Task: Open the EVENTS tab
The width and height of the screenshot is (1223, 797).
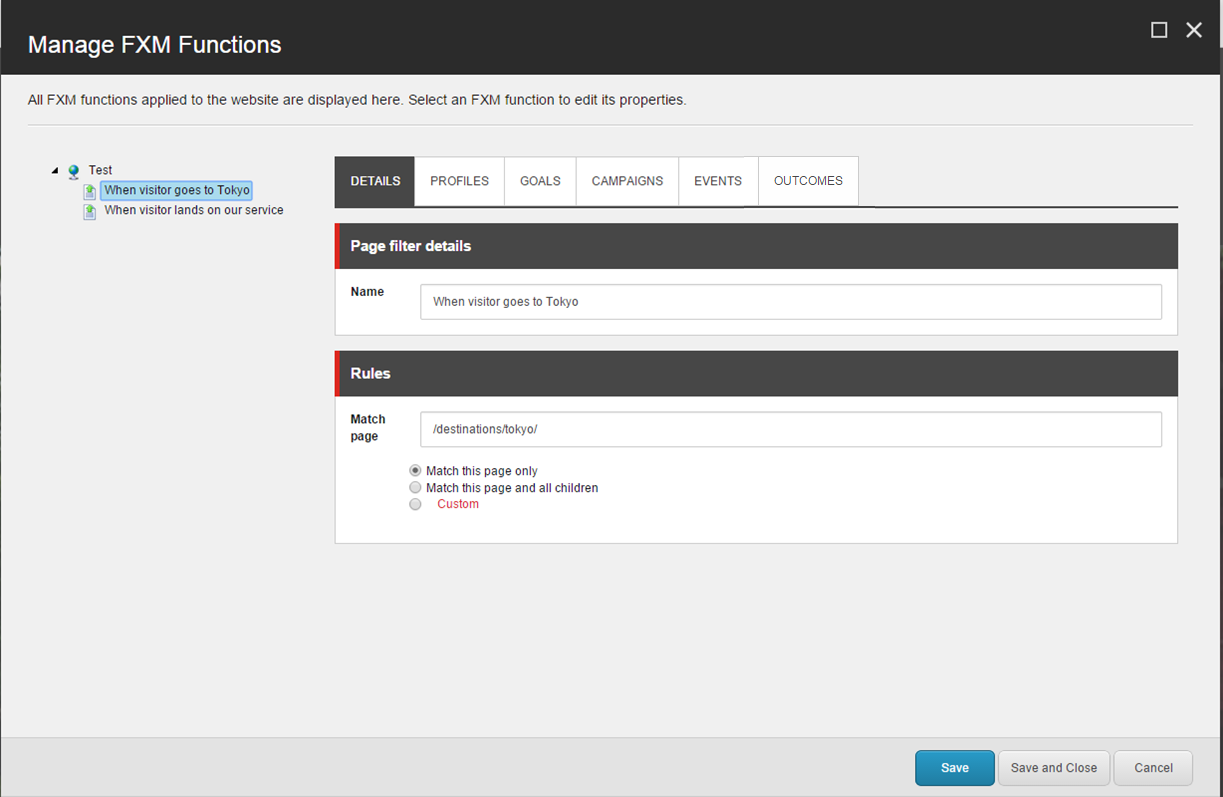Action: [717, 181]
